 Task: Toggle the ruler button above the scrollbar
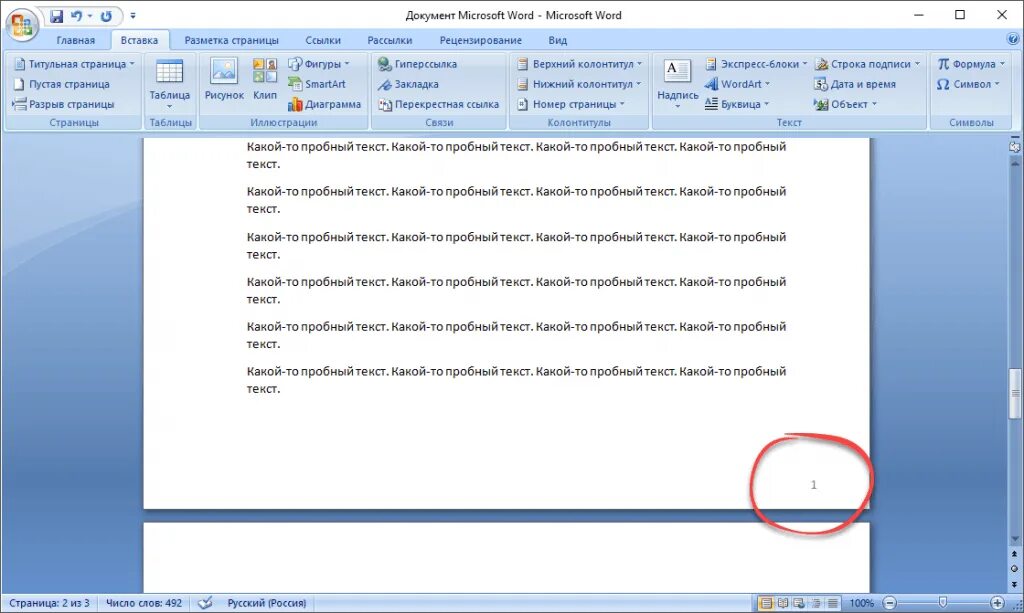tap(1015, 147)
